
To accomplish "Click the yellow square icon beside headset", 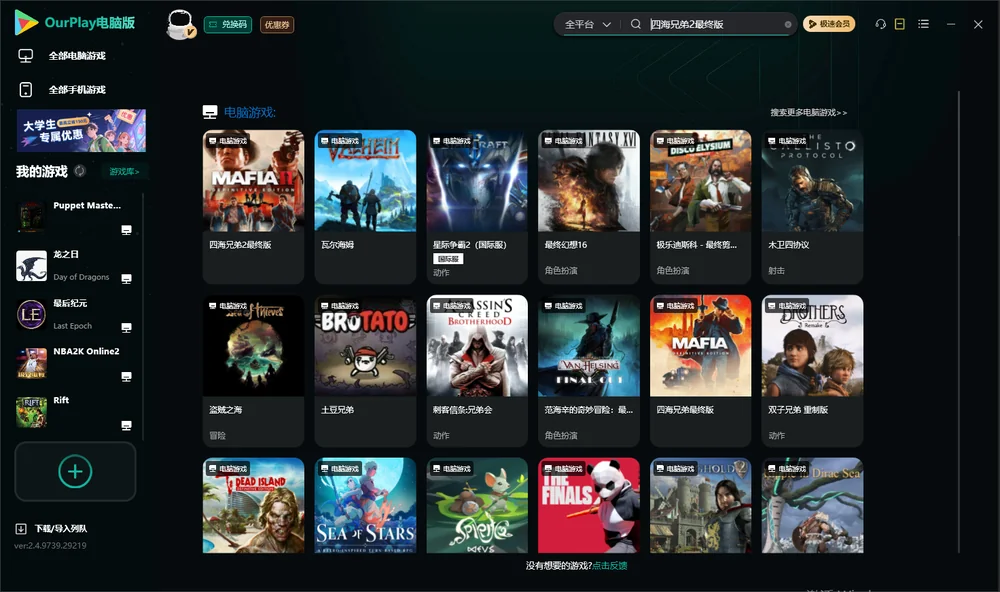I will pyautogui.click(x=899, y=24).
